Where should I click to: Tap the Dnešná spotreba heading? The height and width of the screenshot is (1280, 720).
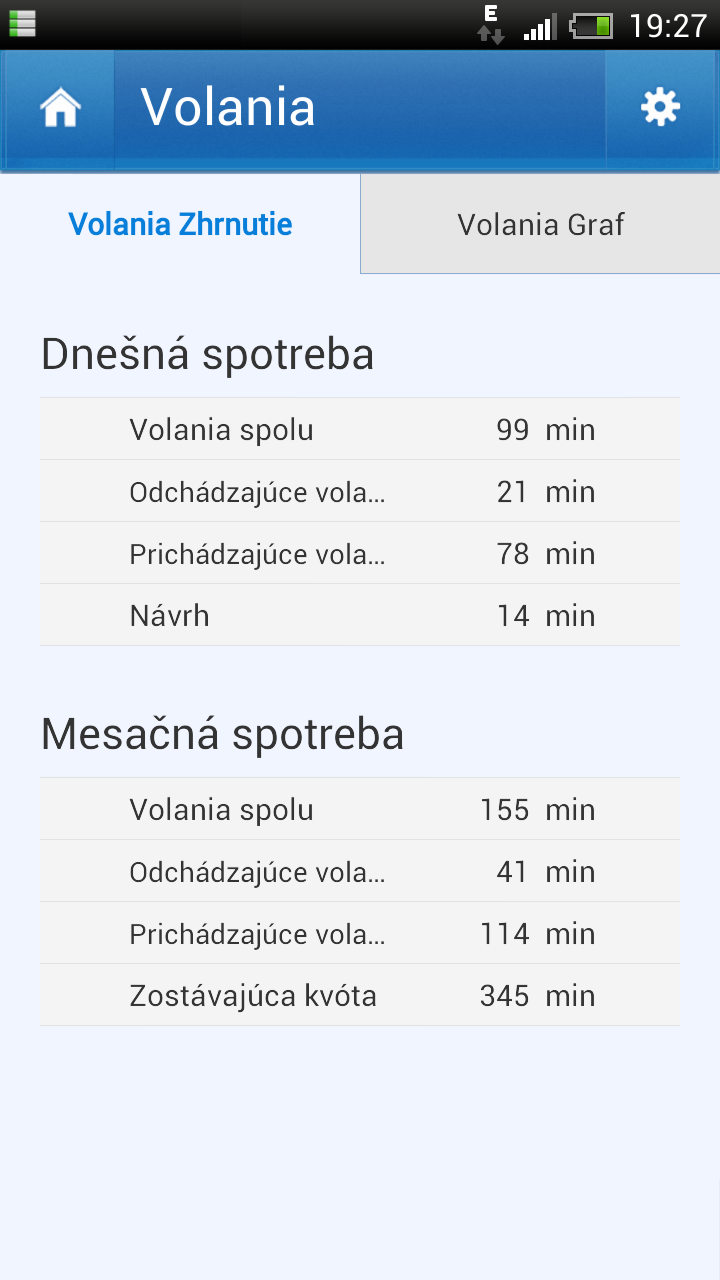208,355
